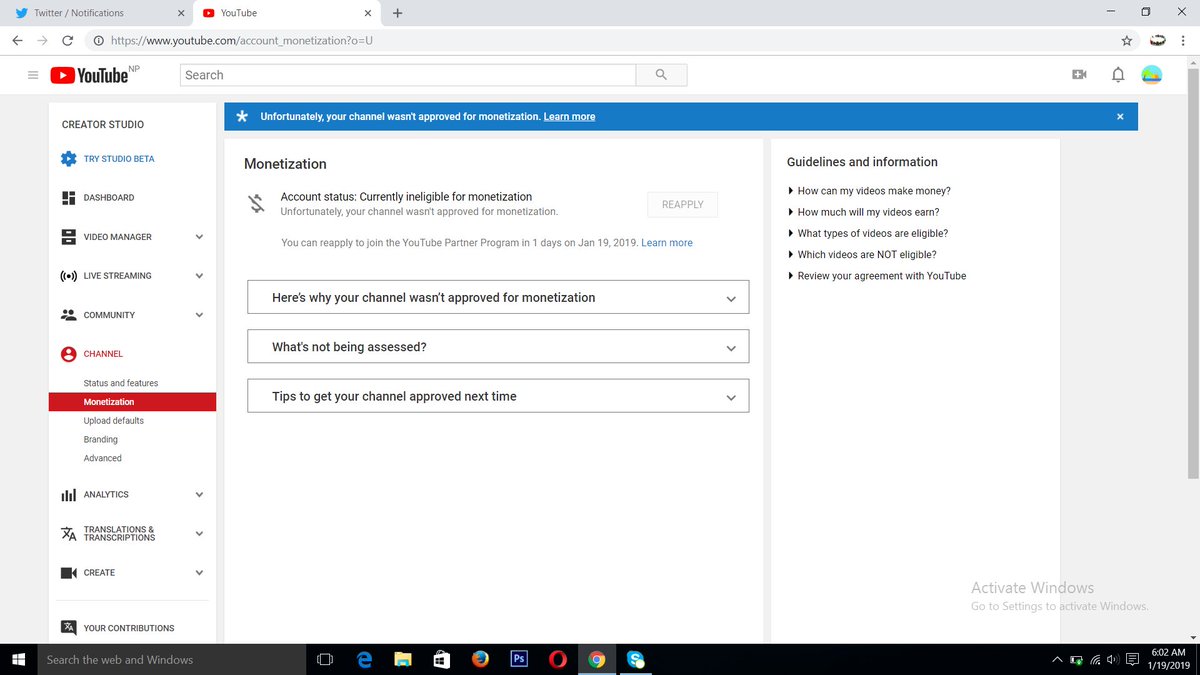This screenshot has width=1200, height=675.
Task: Click TRY STUDIO BETA link
Action: click(118, 159)
